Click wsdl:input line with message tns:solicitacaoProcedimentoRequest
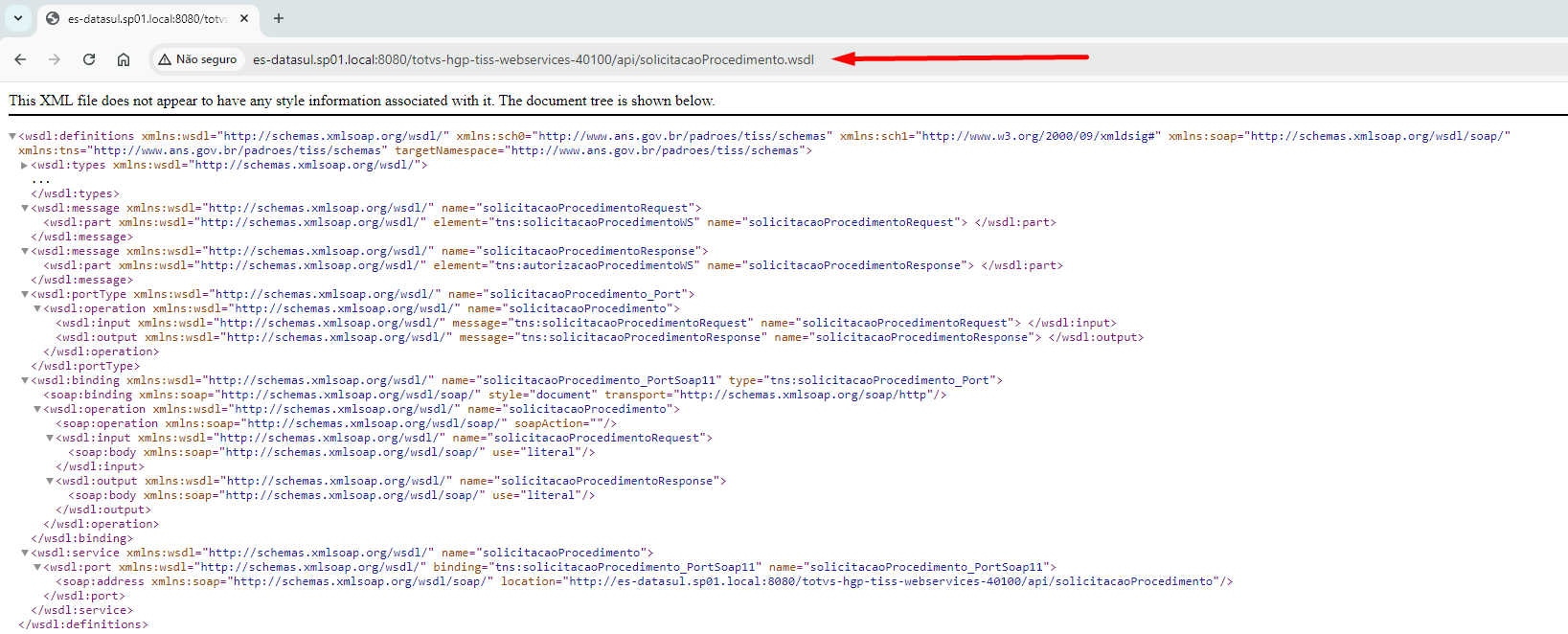The image size is (1568, 634). click(586, 323)
